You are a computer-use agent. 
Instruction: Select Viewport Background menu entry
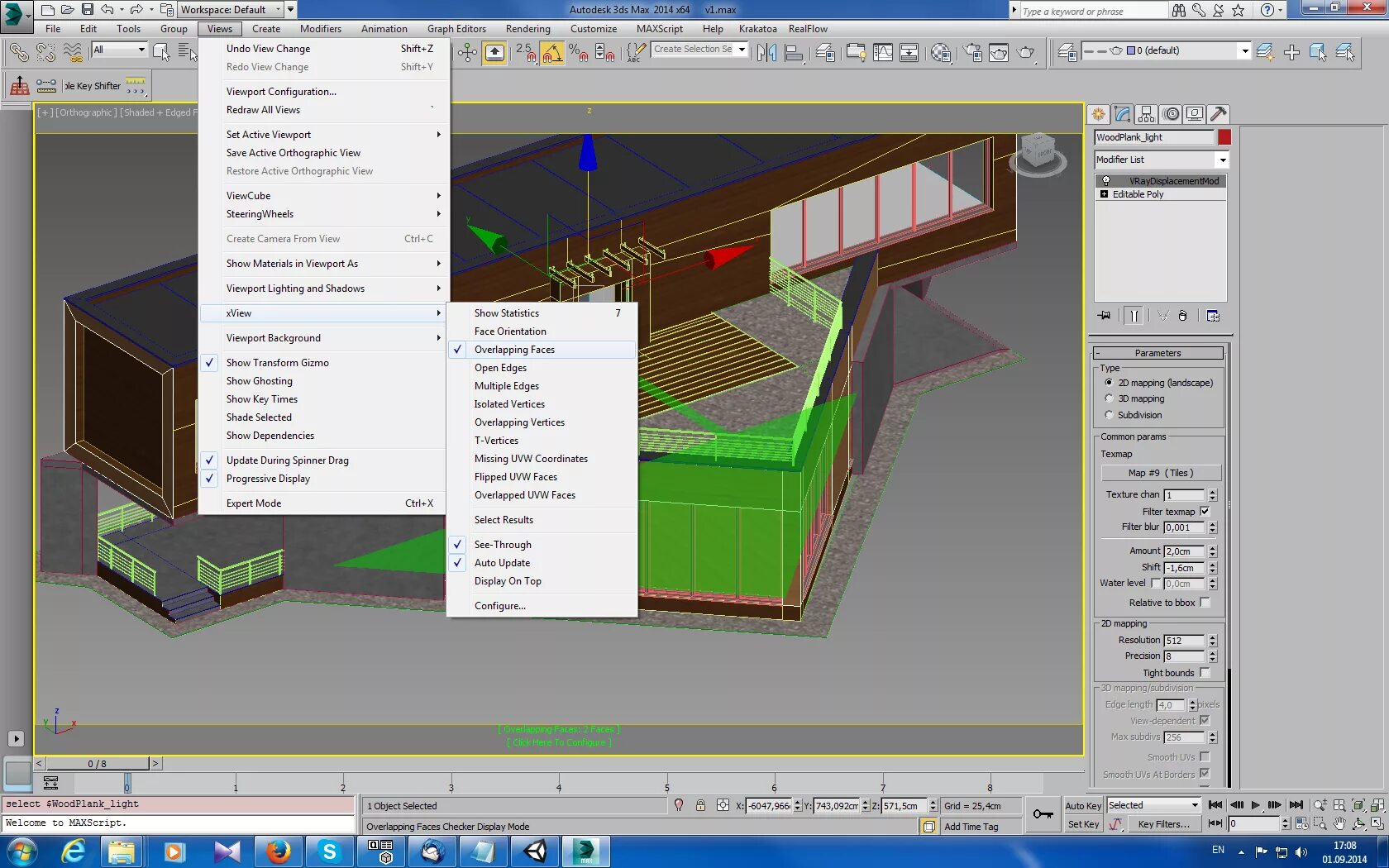click(274, 338)
